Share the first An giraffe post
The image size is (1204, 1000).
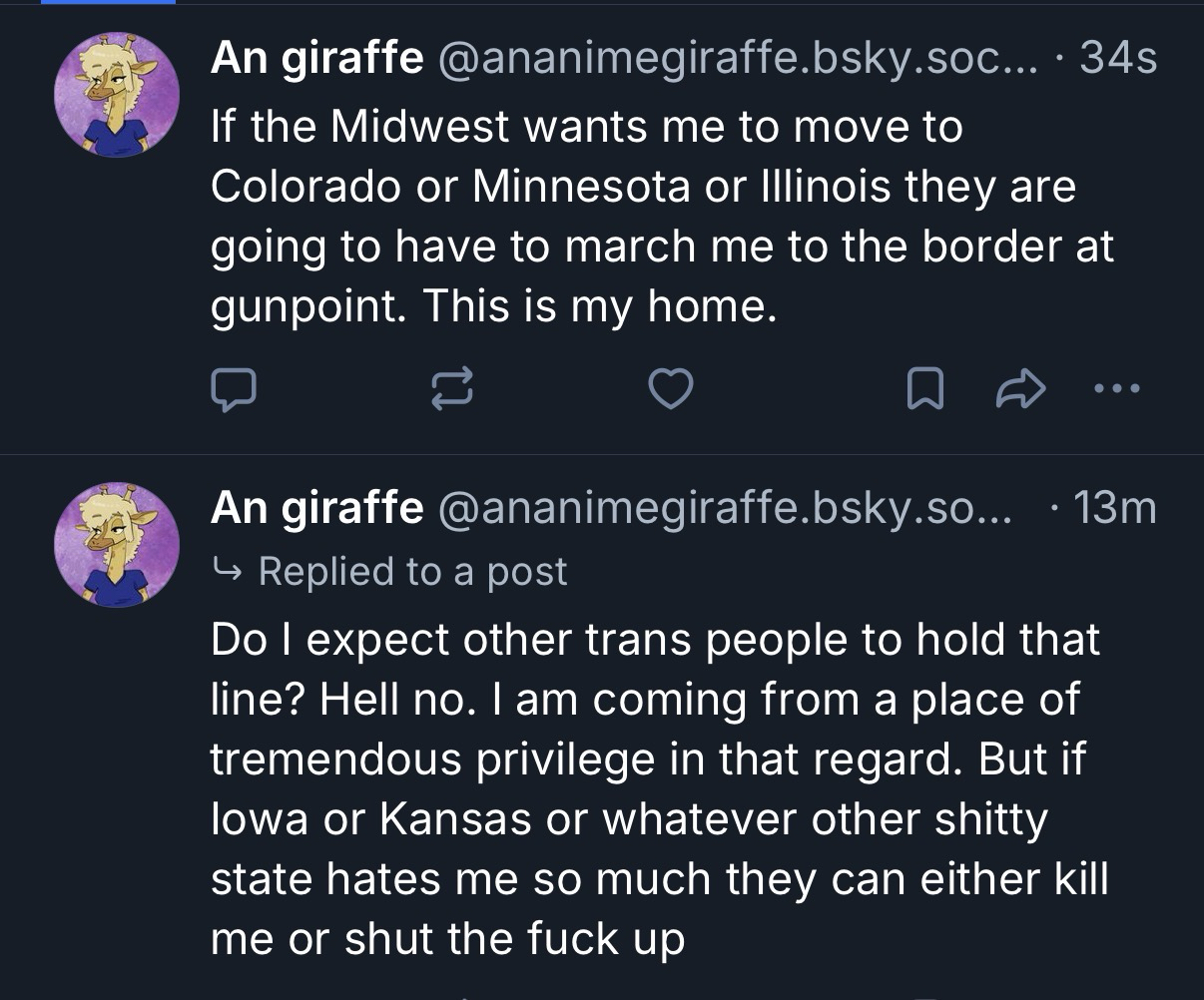[1020, 388]
